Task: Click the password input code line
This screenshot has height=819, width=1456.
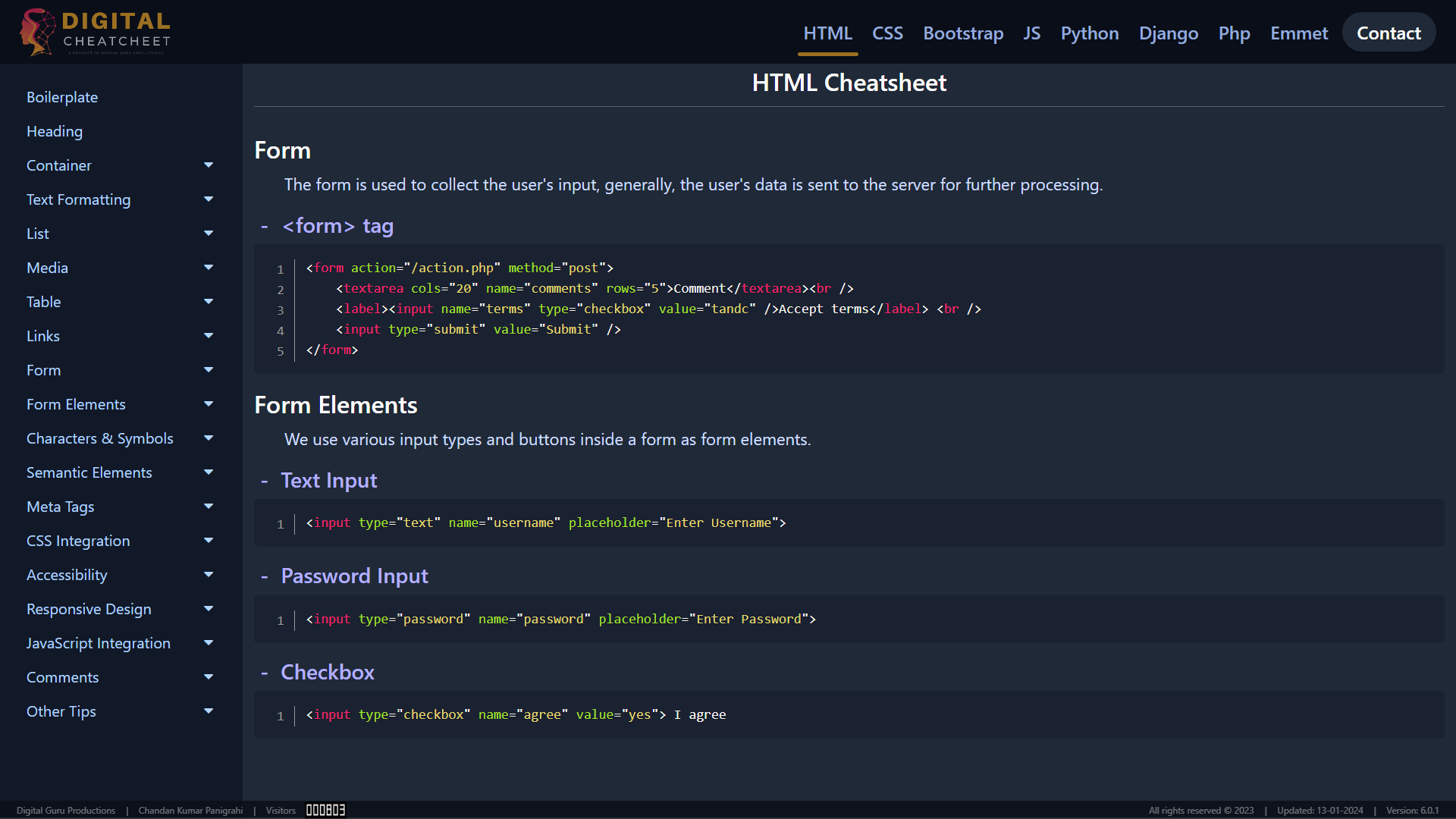Action: point(561,619)
